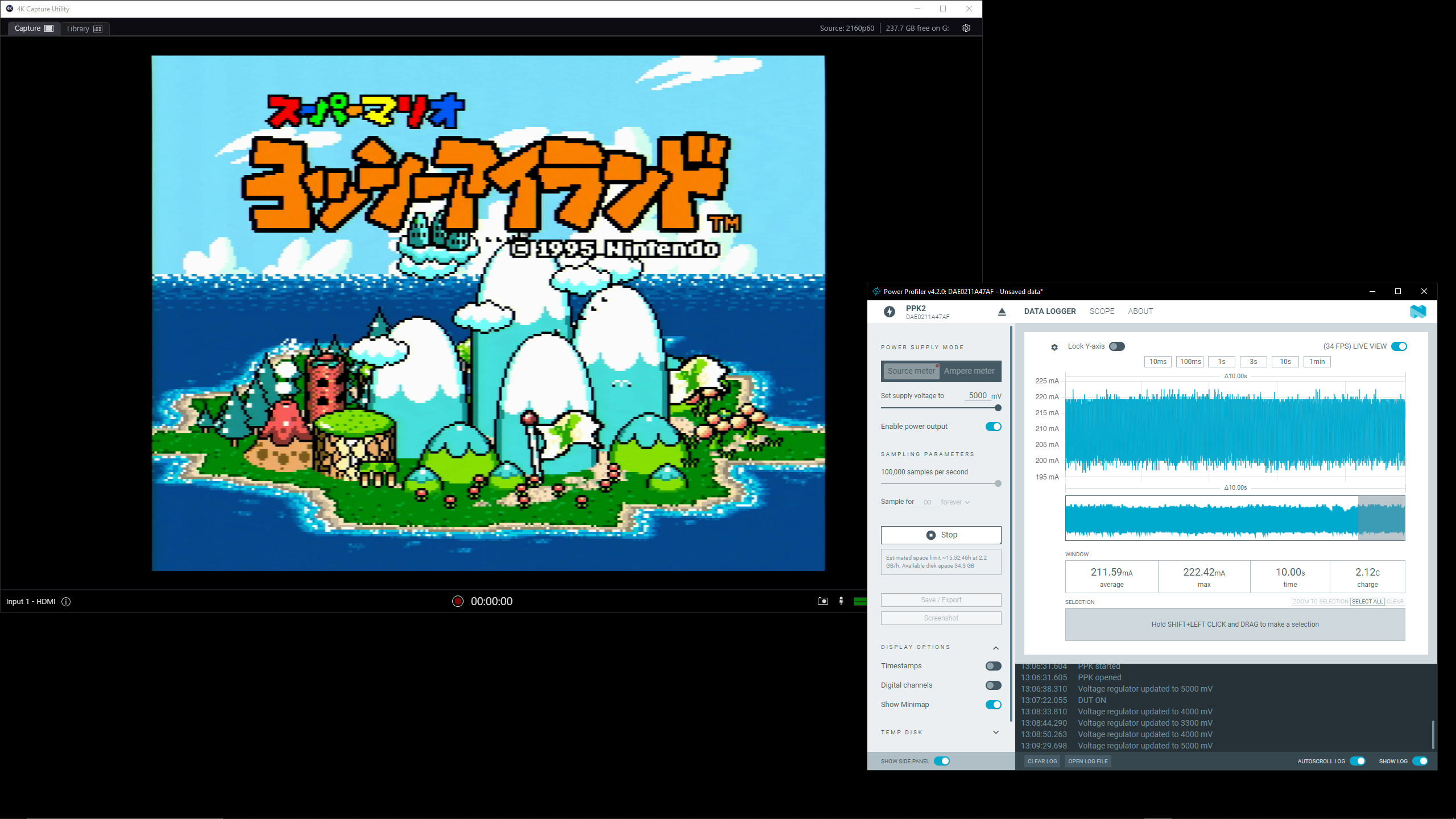Click the minimap highlighted window region
Viewport: 1456px width, 819px height.
[x=1381, y=518]
